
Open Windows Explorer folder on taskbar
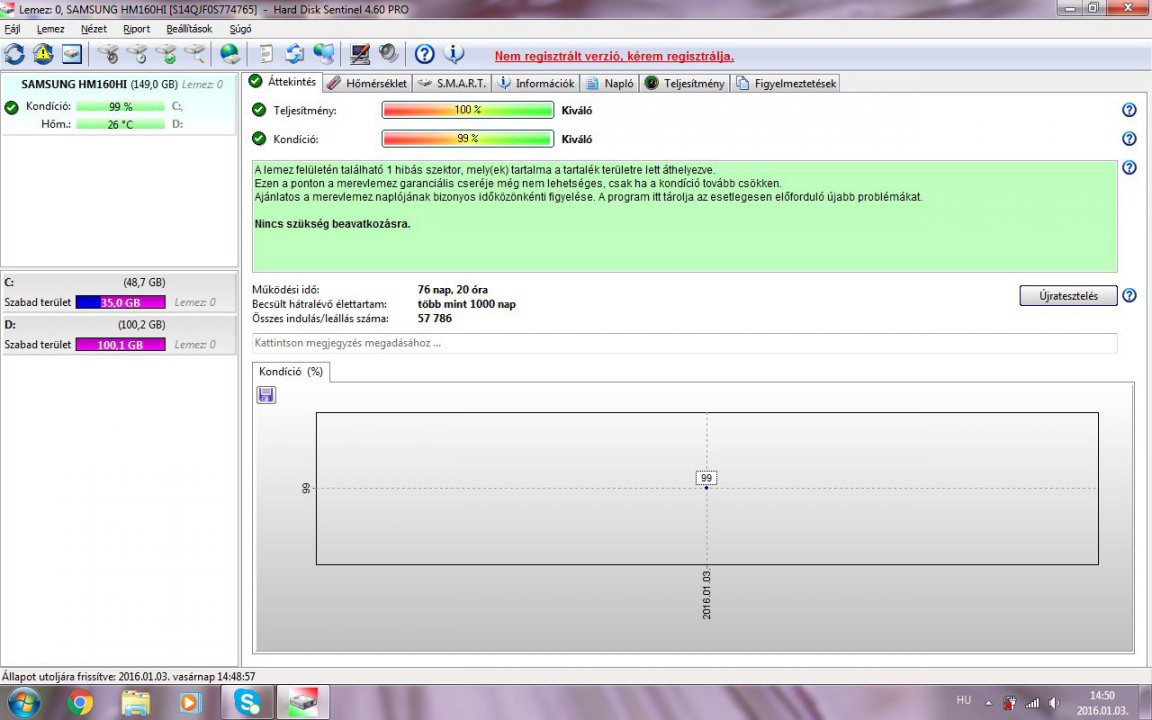point(136,703)
